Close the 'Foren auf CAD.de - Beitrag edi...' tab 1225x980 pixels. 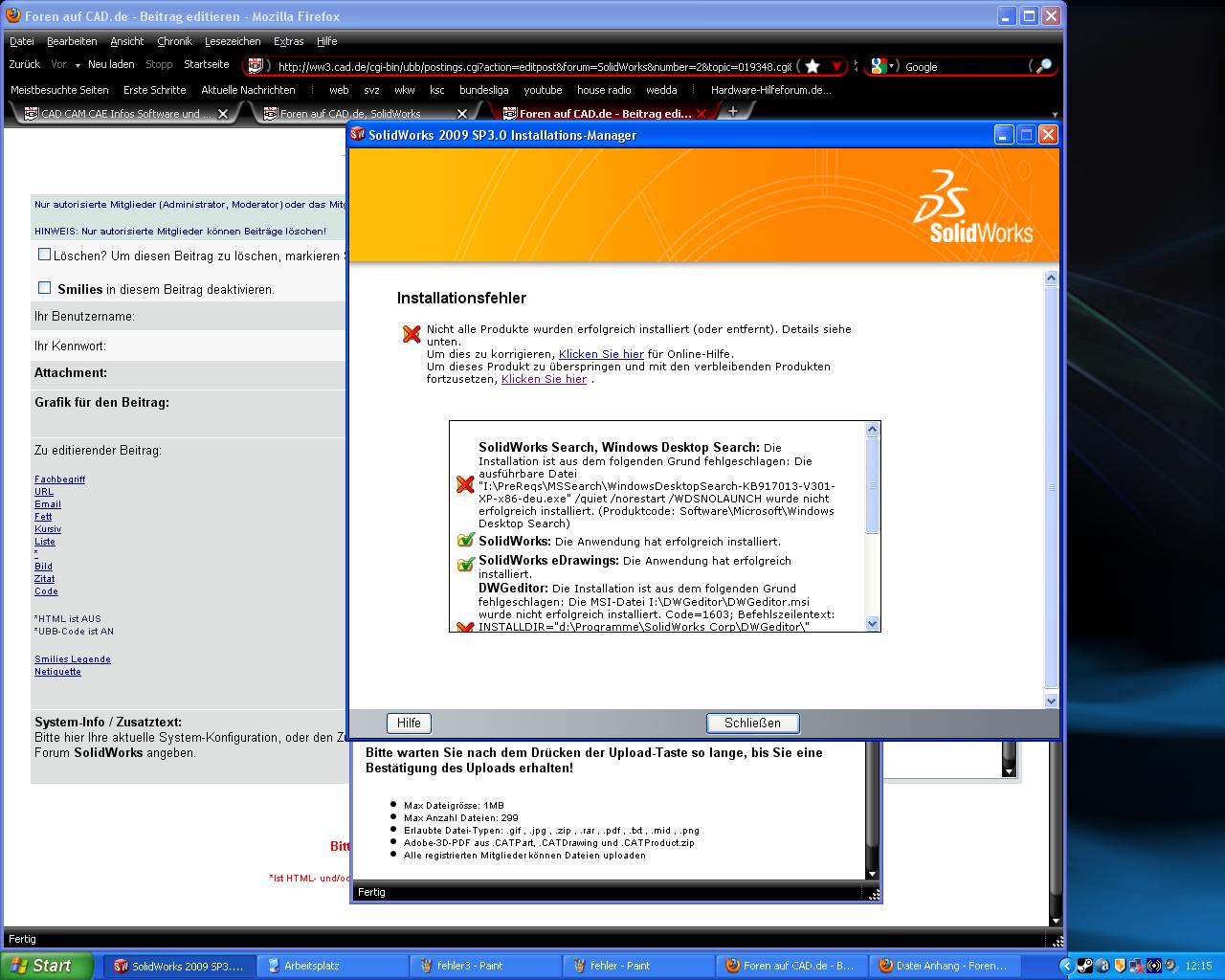click(x=701, y=113)
